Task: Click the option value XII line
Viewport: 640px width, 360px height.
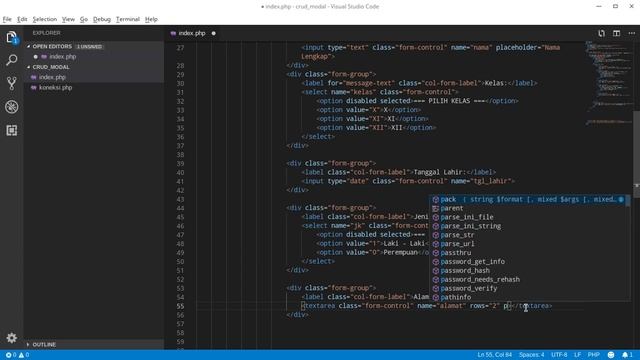Action: click(x=376, y=128)
